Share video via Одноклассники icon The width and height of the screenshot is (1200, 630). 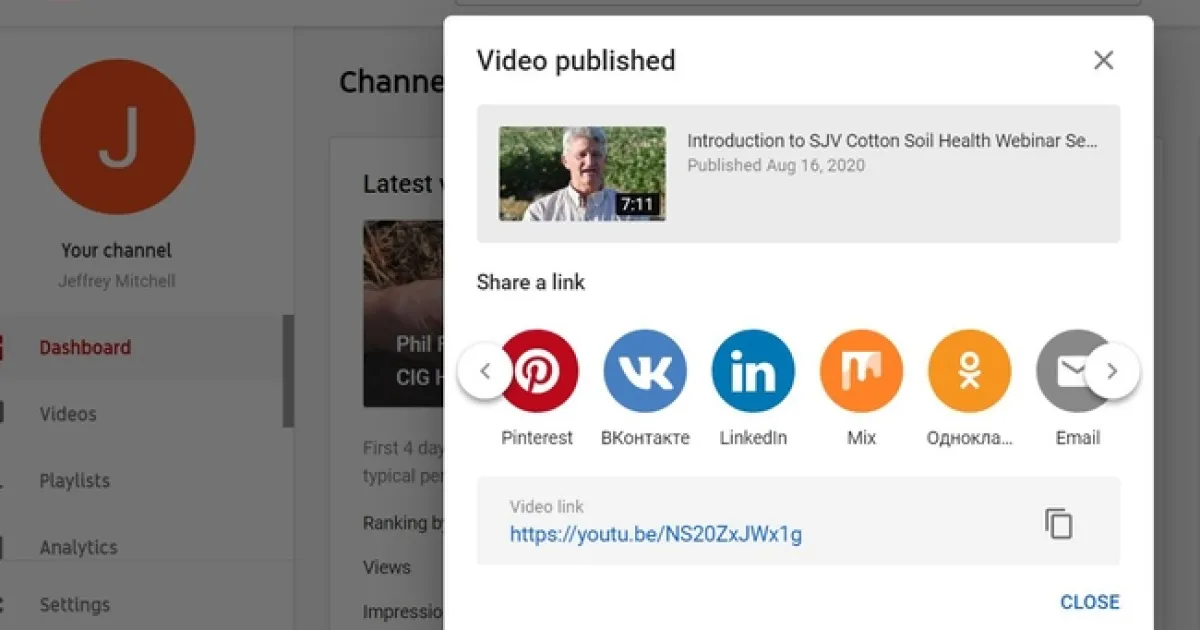pyautogui.click(x=969, y=372)
